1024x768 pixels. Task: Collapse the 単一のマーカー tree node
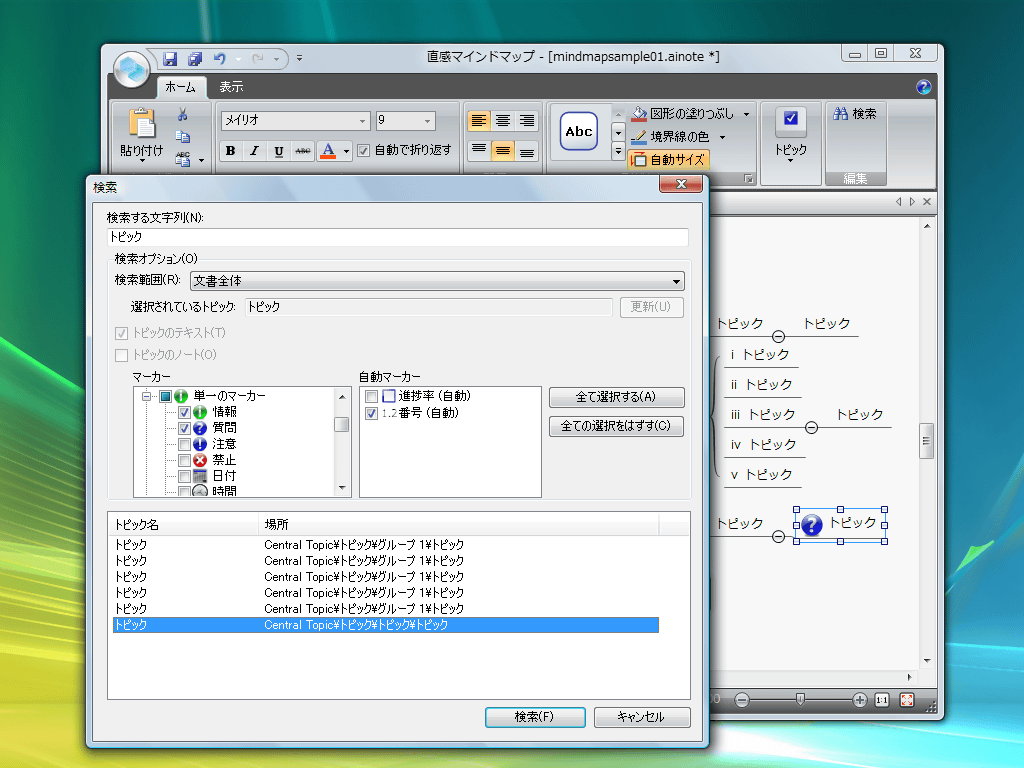pos(146,396)
